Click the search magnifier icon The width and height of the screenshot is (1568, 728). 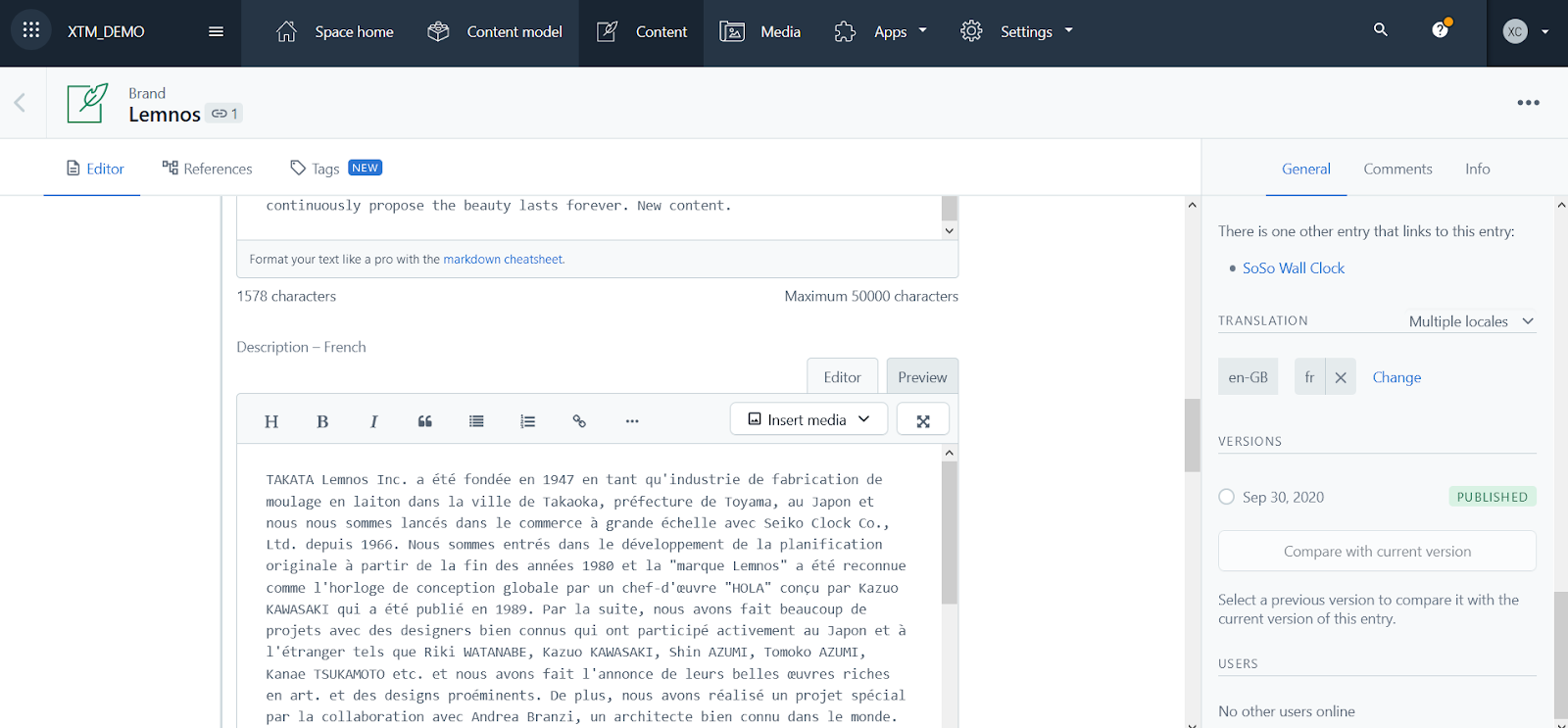(1381, 30)
